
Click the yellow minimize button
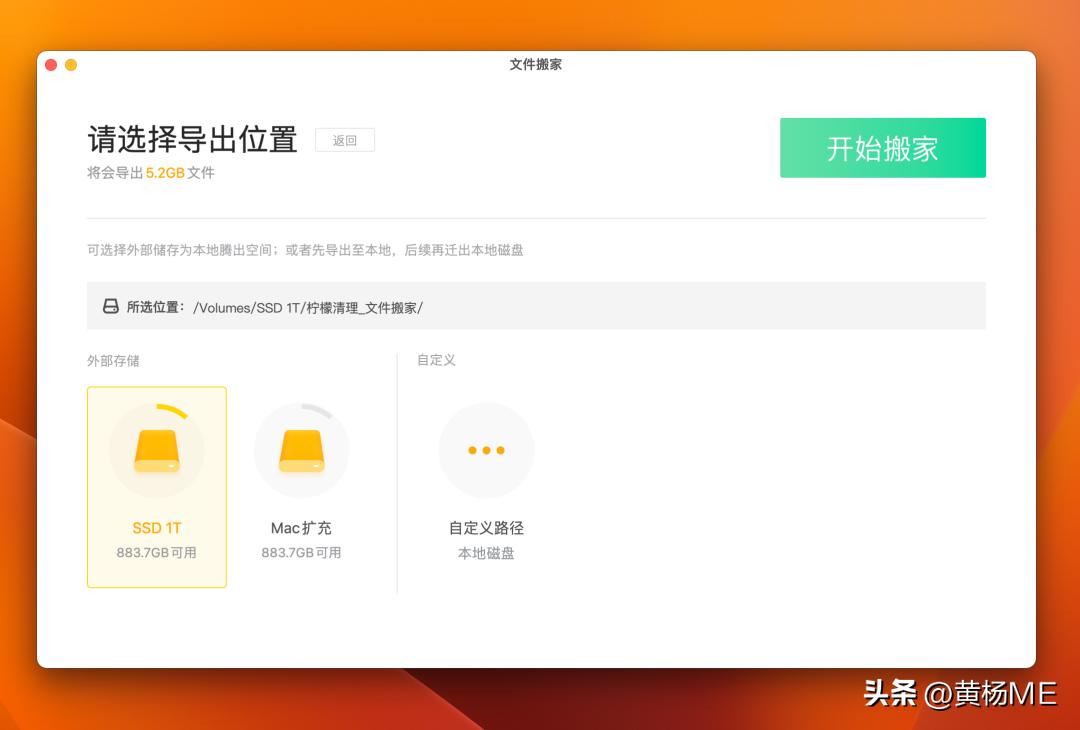tap(69, 63)
